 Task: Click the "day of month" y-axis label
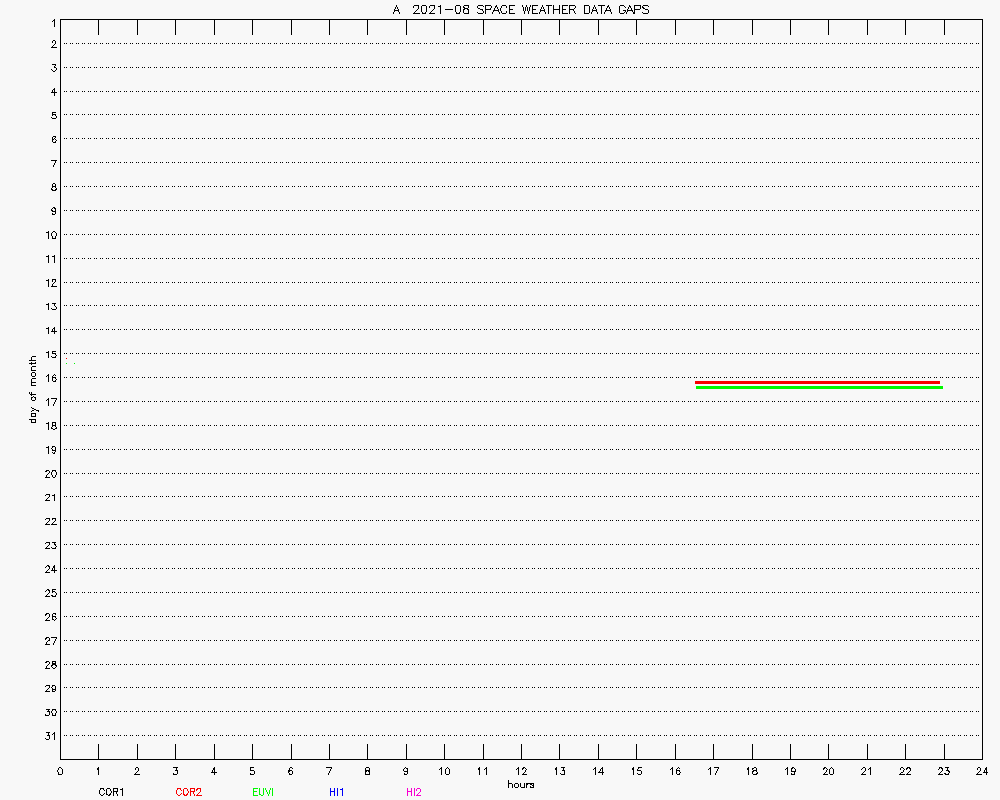coord(33,388)
